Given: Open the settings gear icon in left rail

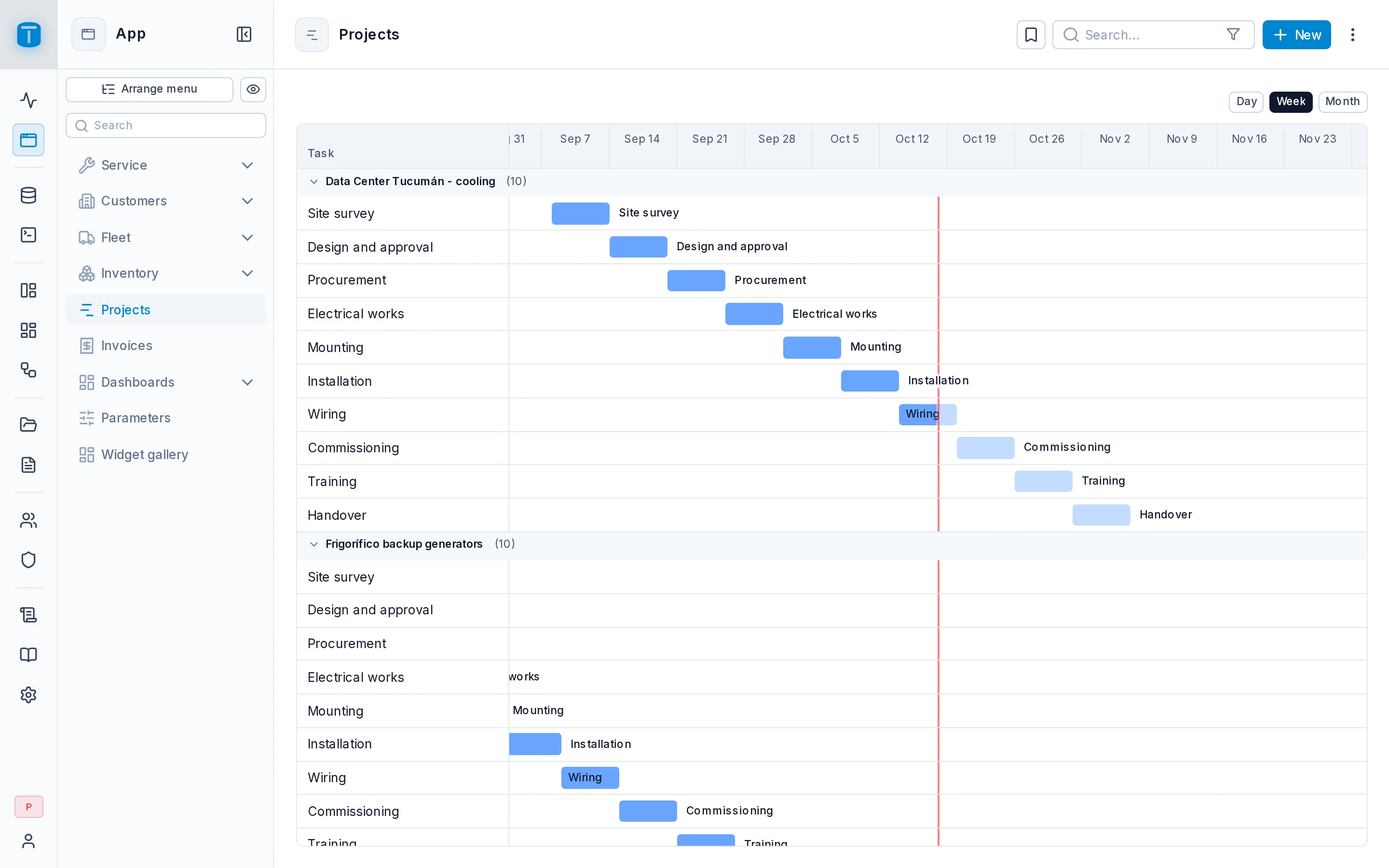Looking at the screenshot, I should [29, 694].
